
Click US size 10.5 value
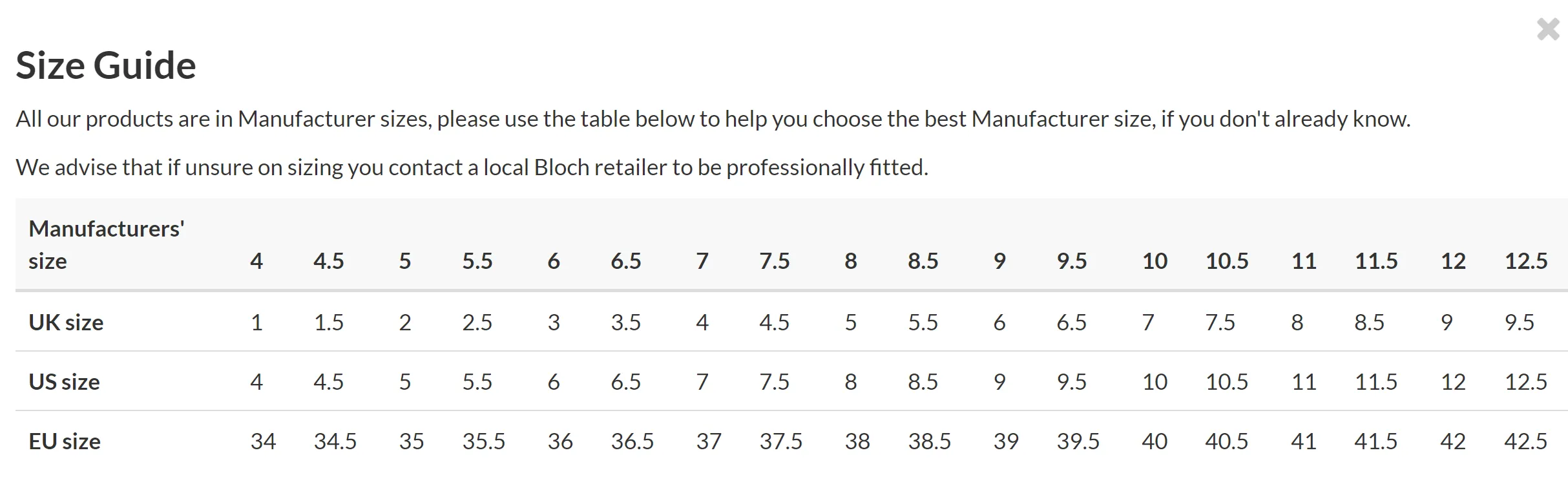click(x=1227, y=381)
